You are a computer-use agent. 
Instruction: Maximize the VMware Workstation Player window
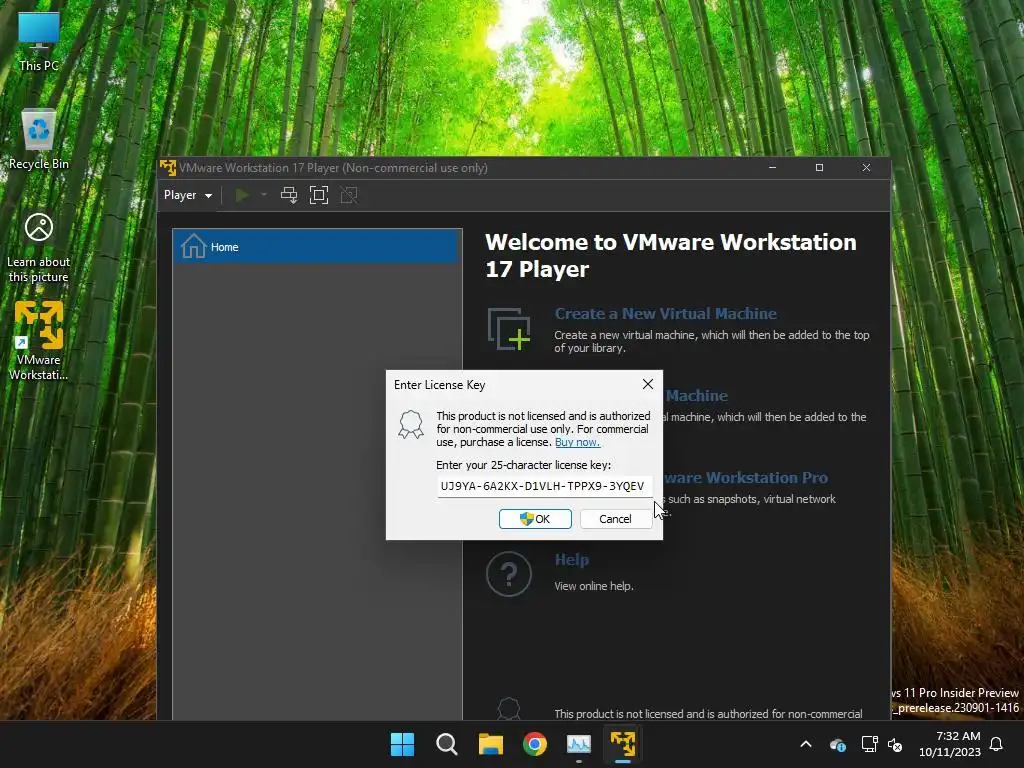820,168
